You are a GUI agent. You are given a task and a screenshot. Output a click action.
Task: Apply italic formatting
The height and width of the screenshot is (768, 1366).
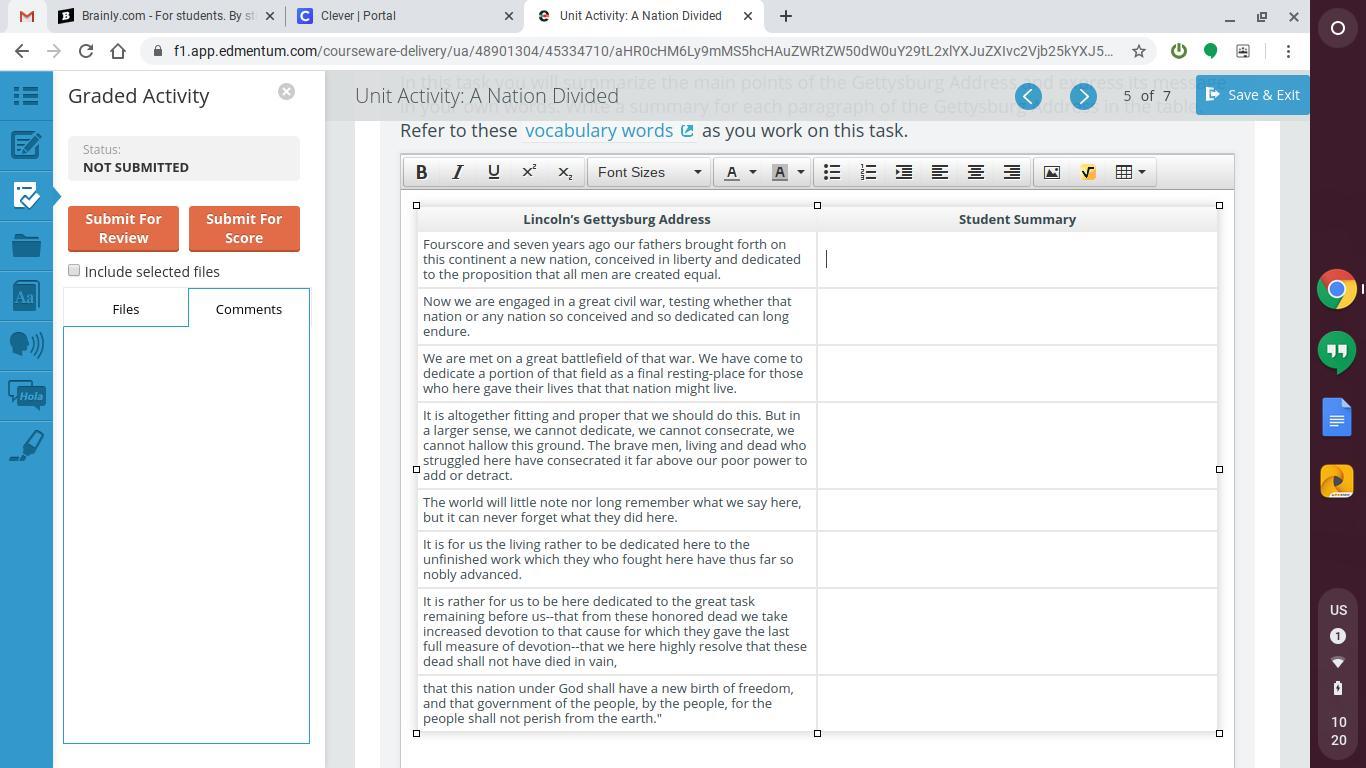pyautogui.click(x=457, y=172)
